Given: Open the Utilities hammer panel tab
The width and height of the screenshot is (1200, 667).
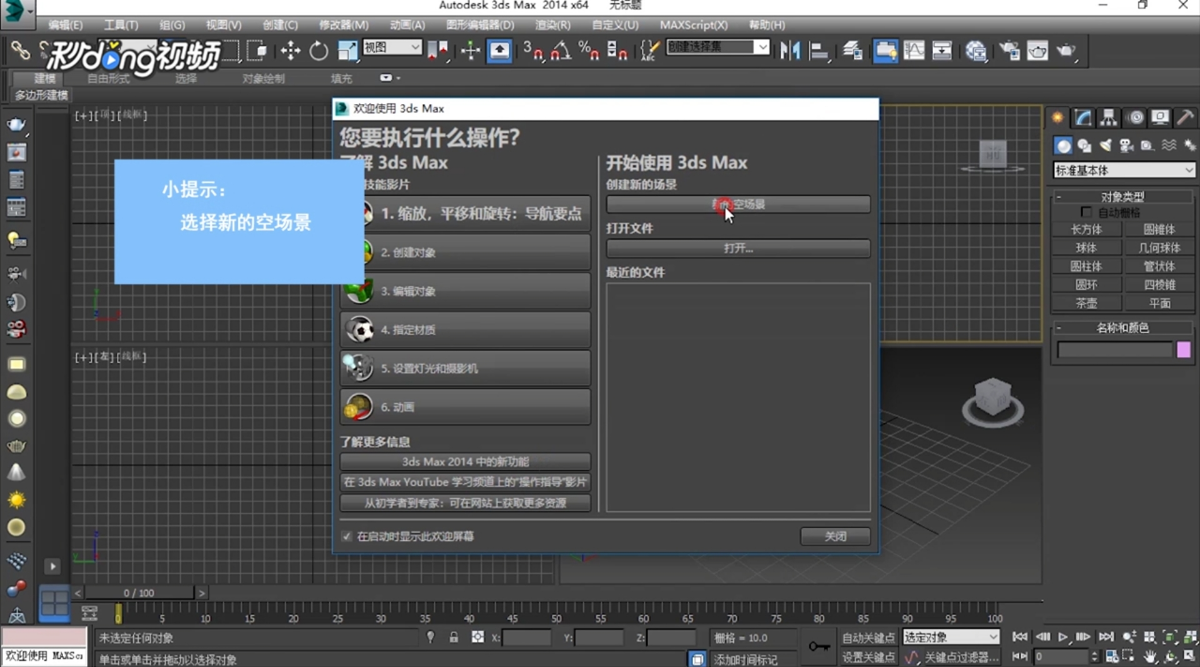Looking at the screenshot, I should tap(1185, 118).
